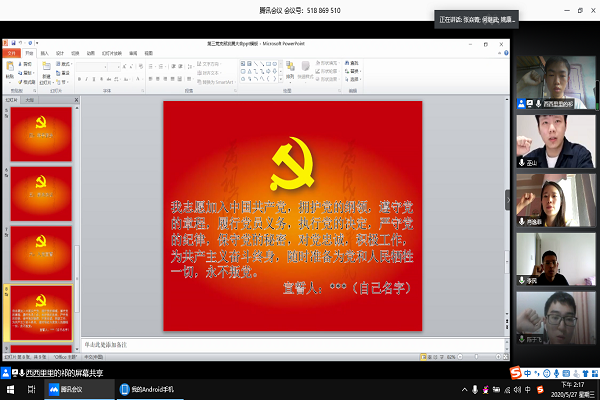
Task: Open the font name dropdown
Action: (104, 66)
